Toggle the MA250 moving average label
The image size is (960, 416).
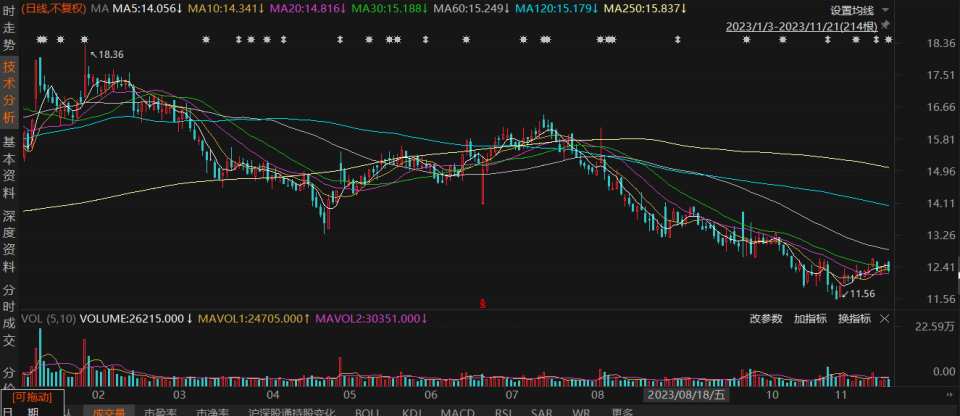tap(645, 9)
